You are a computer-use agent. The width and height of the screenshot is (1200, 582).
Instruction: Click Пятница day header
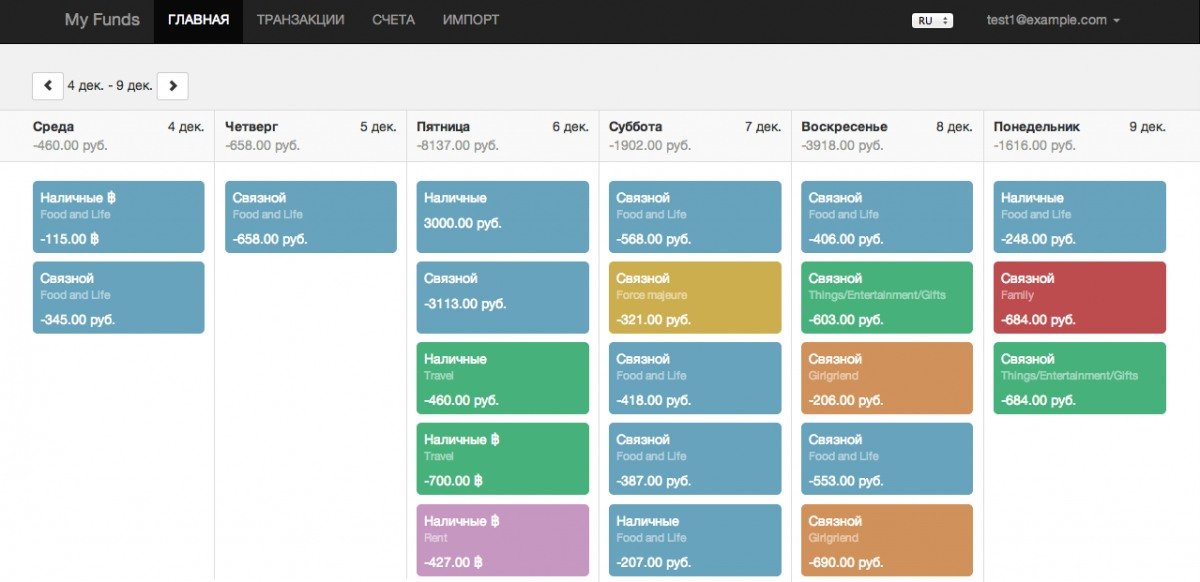point(443,127)
